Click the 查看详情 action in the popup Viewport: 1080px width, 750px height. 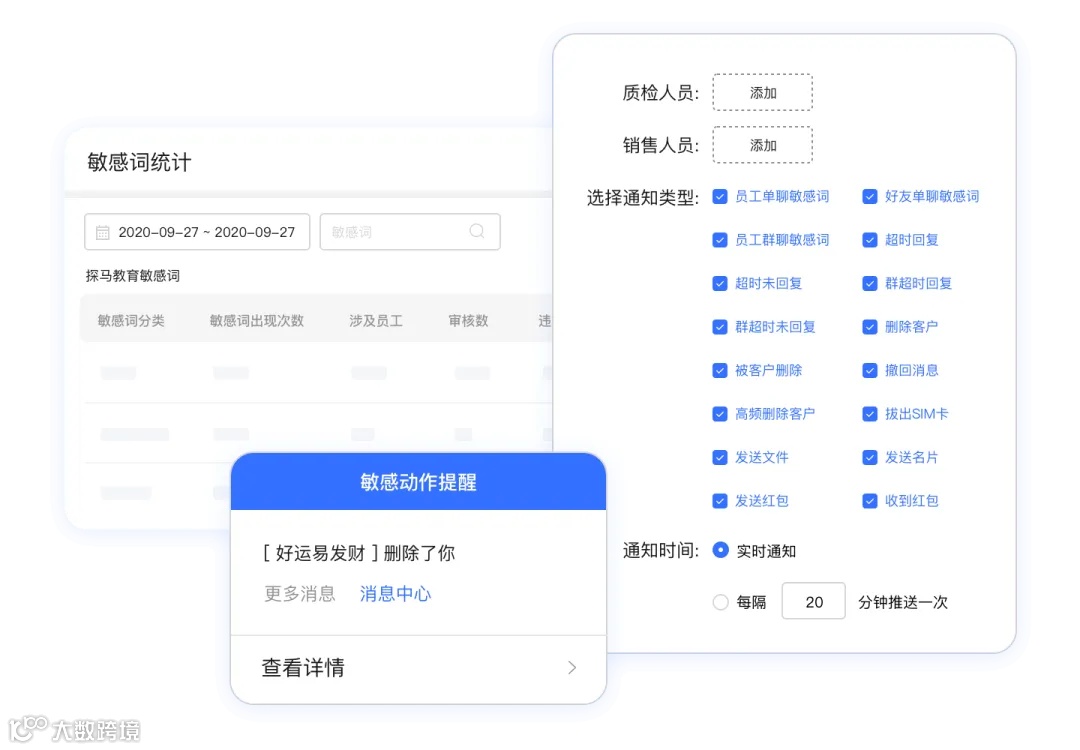(x=302, y=668)
